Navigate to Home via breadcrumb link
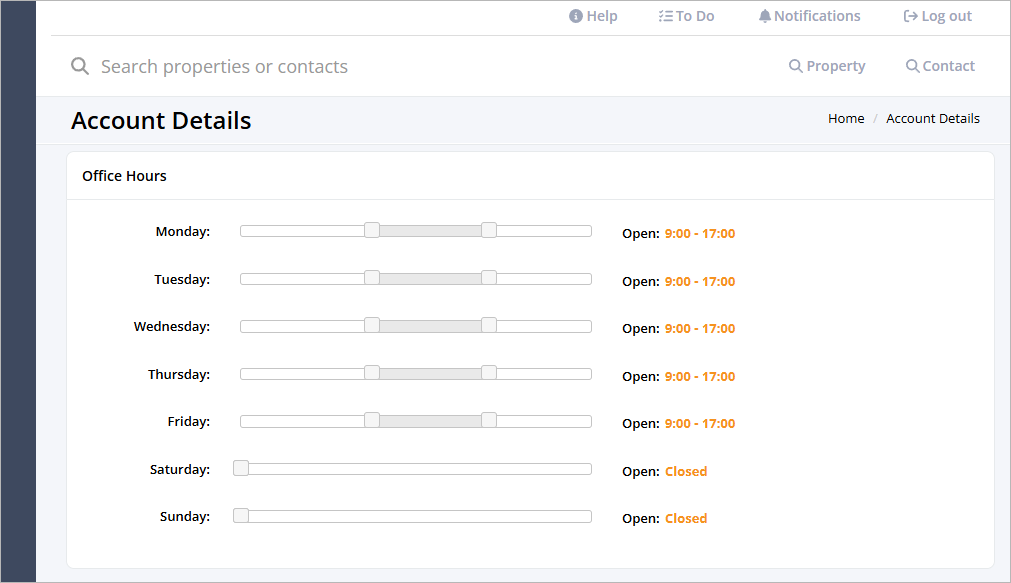The height and width of the screenshot is (583, 1011). click(845, 118)
